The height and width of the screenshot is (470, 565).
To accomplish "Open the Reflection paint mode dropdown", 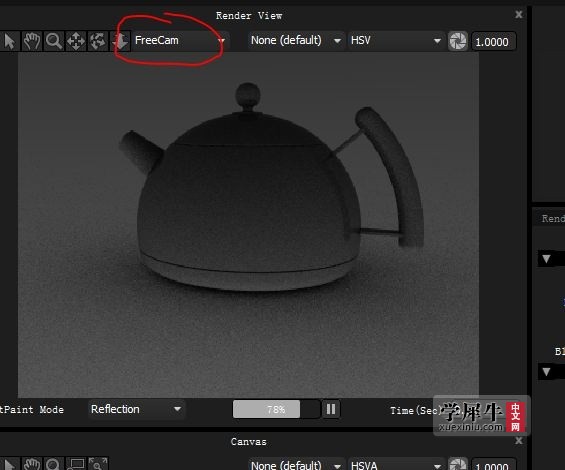I will pyautogui.click(x=136, y=409).
